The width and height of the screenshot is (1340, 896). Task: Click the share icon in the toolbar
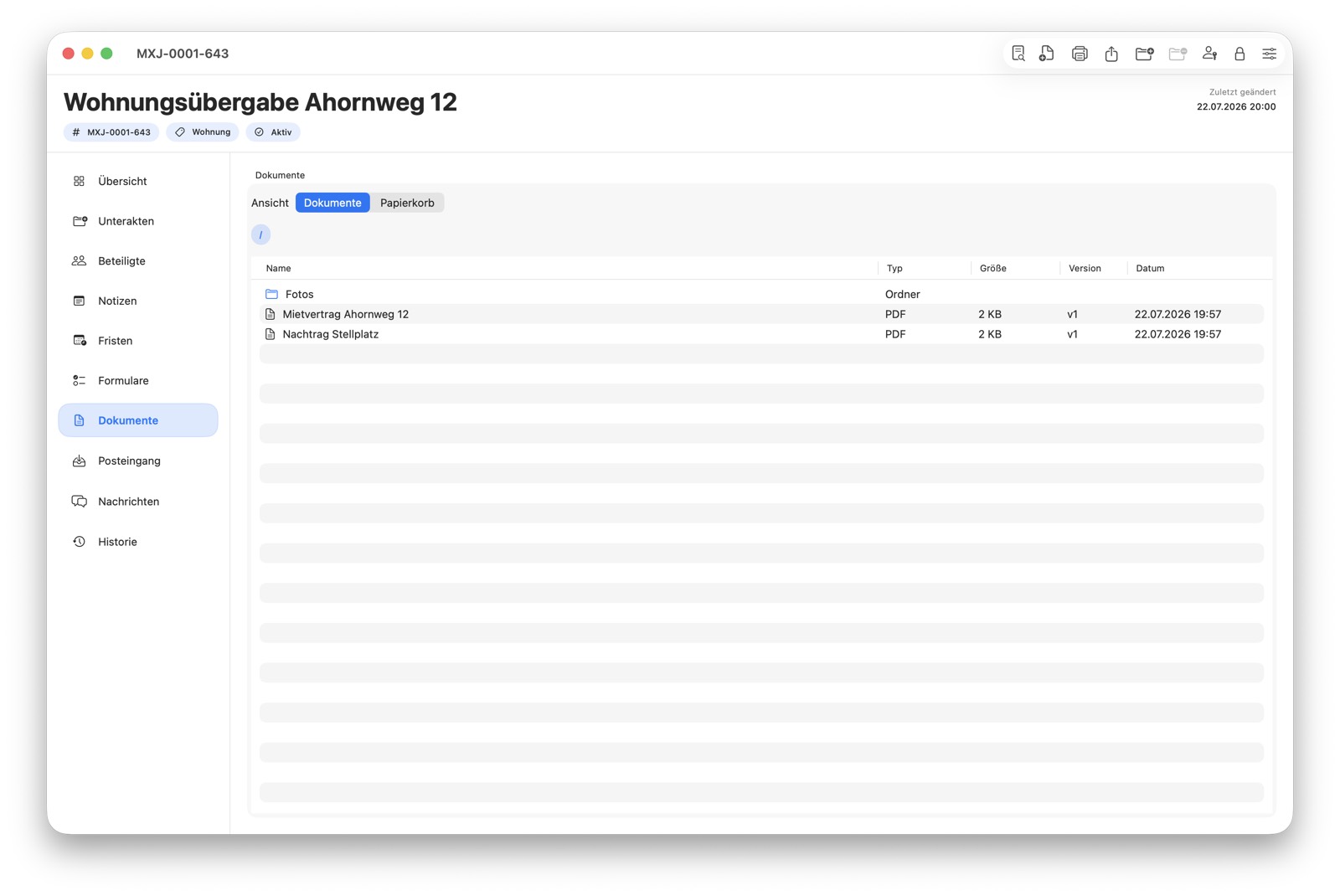pos(1111,54)
